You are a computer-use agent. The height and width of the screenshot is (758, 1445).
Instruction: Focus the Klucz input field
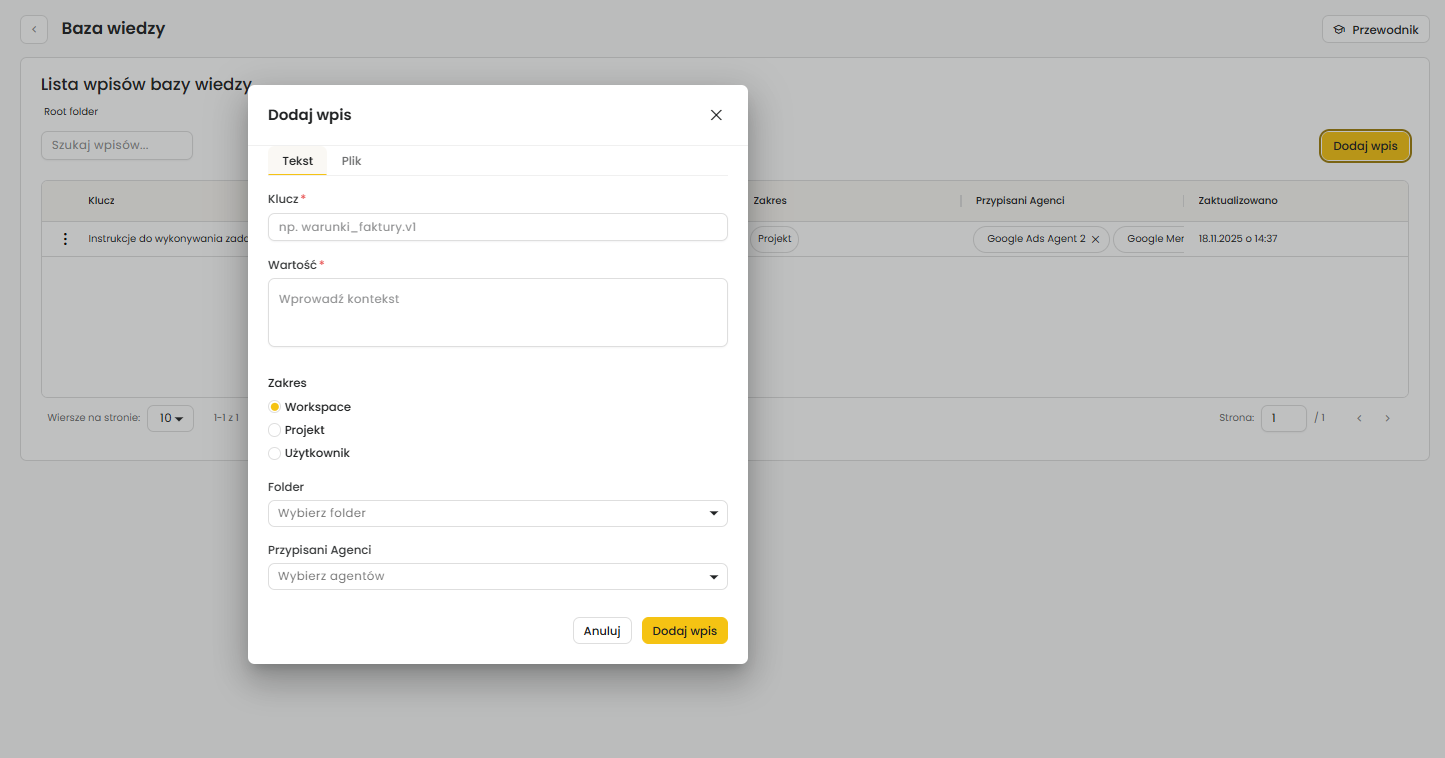[497, 227]
